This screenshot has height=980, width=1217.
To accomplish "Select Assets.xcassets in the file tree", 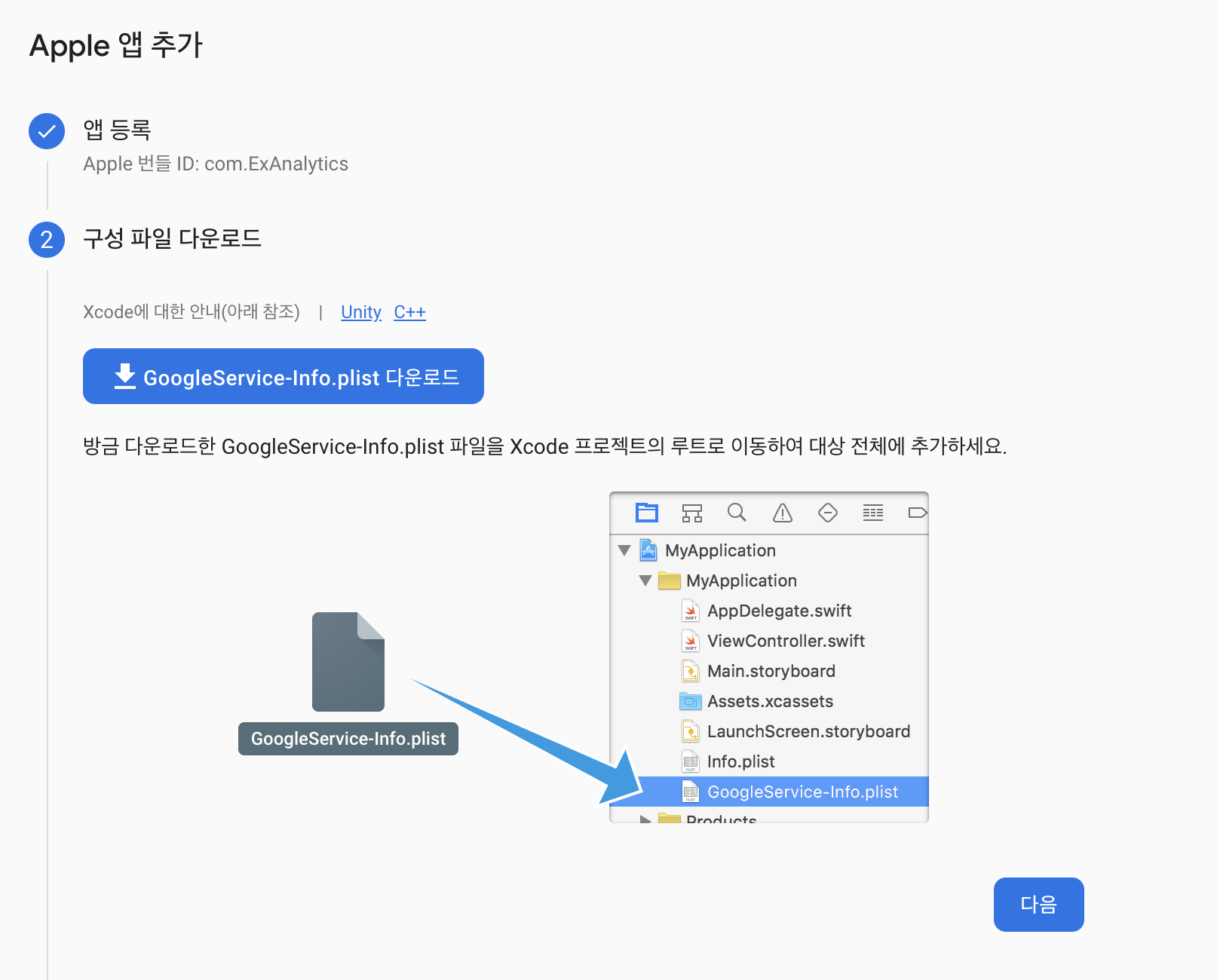I will click(x=770, y=701).
